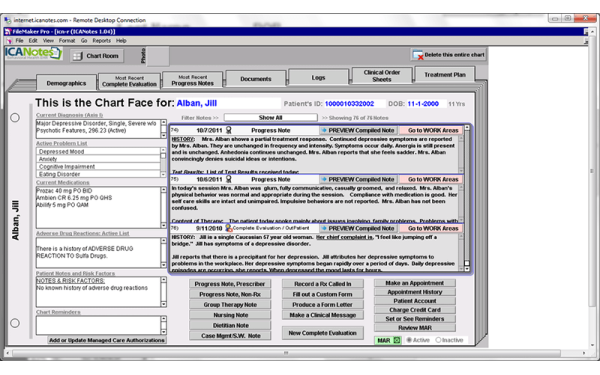Click the Current Diagnosis (Axis I) link

point(69,115)
